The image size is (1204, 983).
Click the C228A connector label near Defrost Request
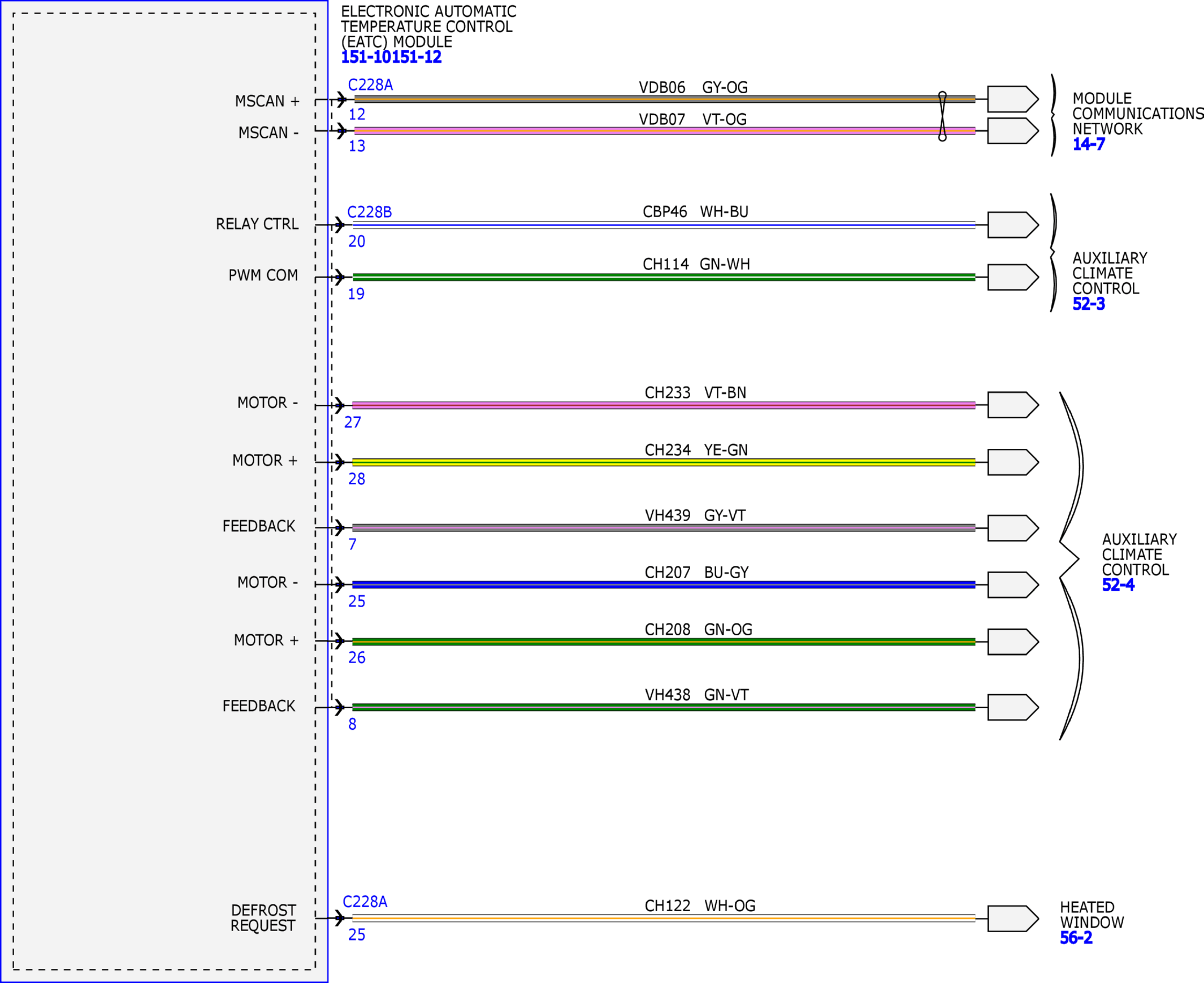tap(365, 902)
